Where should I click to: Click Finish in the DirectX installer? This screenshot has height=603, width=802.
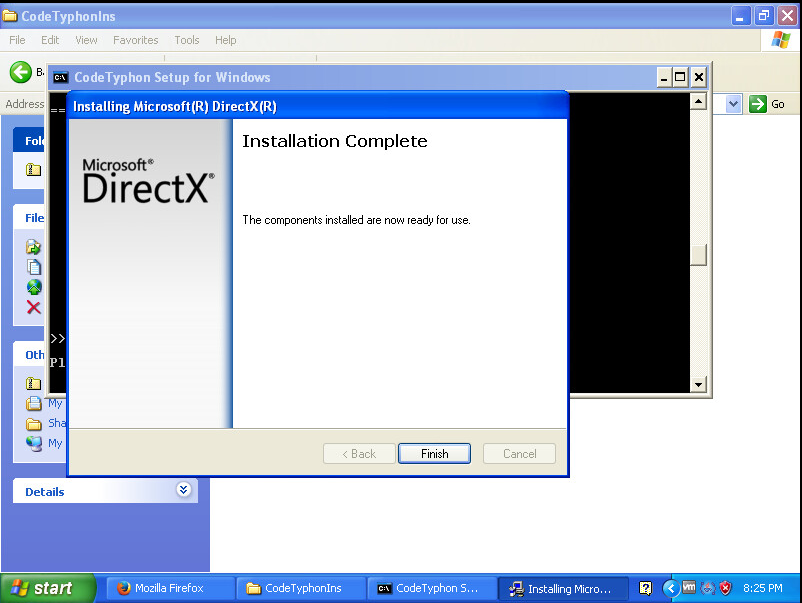point(434,454)
